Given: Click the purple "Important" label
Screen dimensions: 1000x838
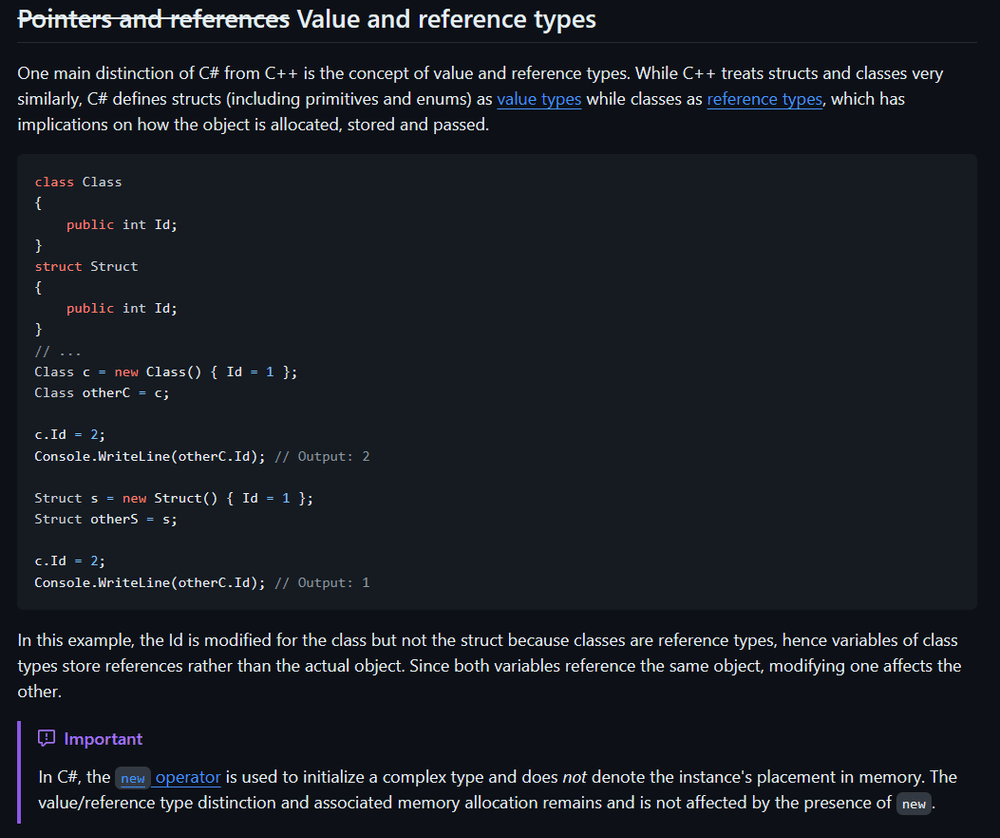Looking at the screenshot, I should 103,739.
